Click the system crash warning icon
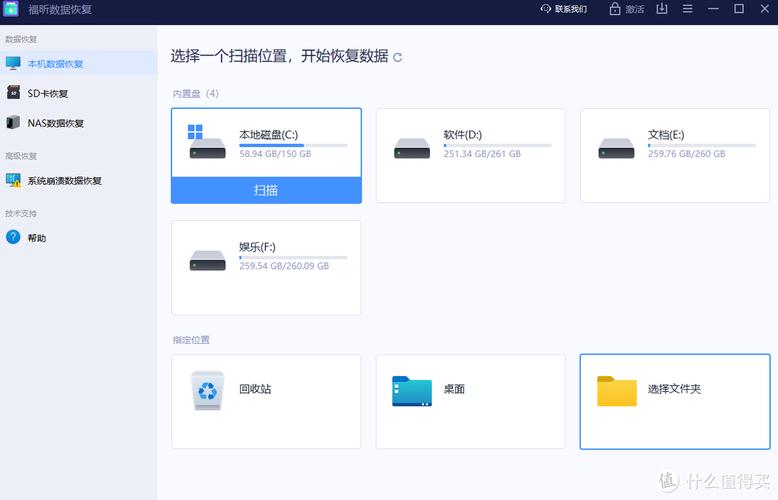This screenshot has height=500, width=778. pyautogui.click(x=13, y=180)
